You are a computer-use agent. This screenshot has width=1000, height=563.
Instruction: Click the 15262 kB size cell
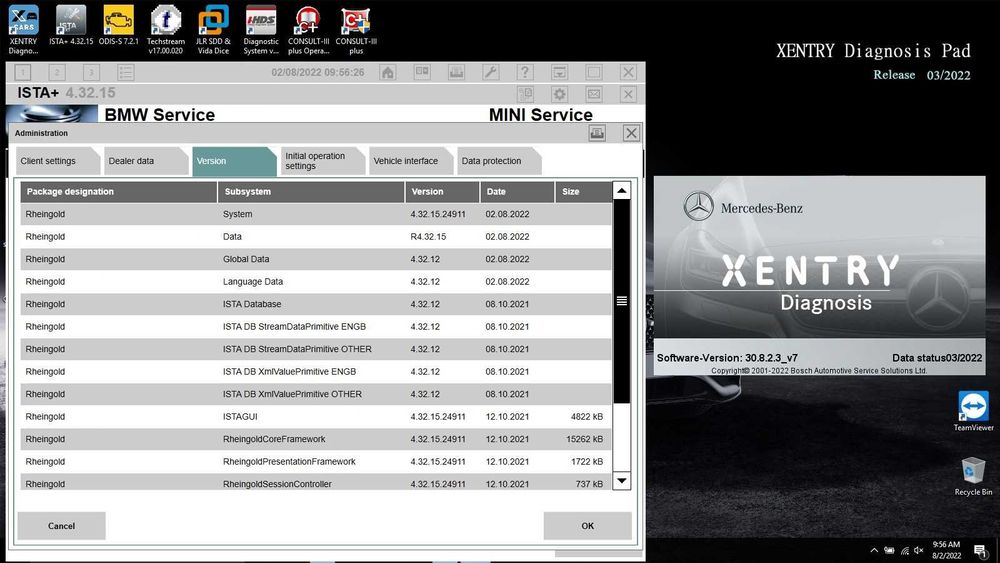coord(584,439)
